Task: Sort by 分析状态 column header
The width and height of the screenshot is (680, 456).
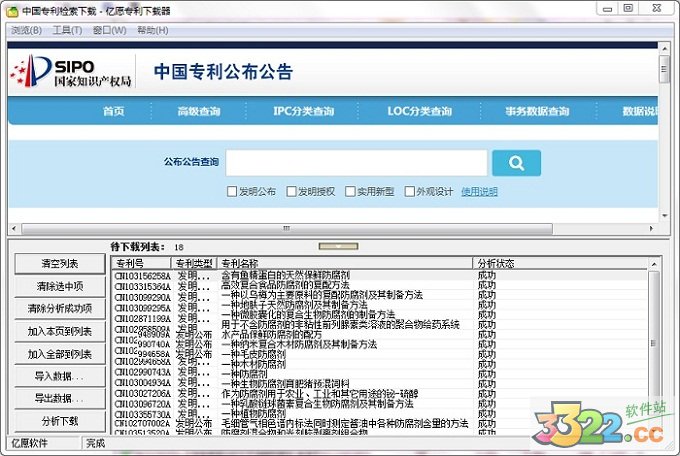Action: coord(560,263)
